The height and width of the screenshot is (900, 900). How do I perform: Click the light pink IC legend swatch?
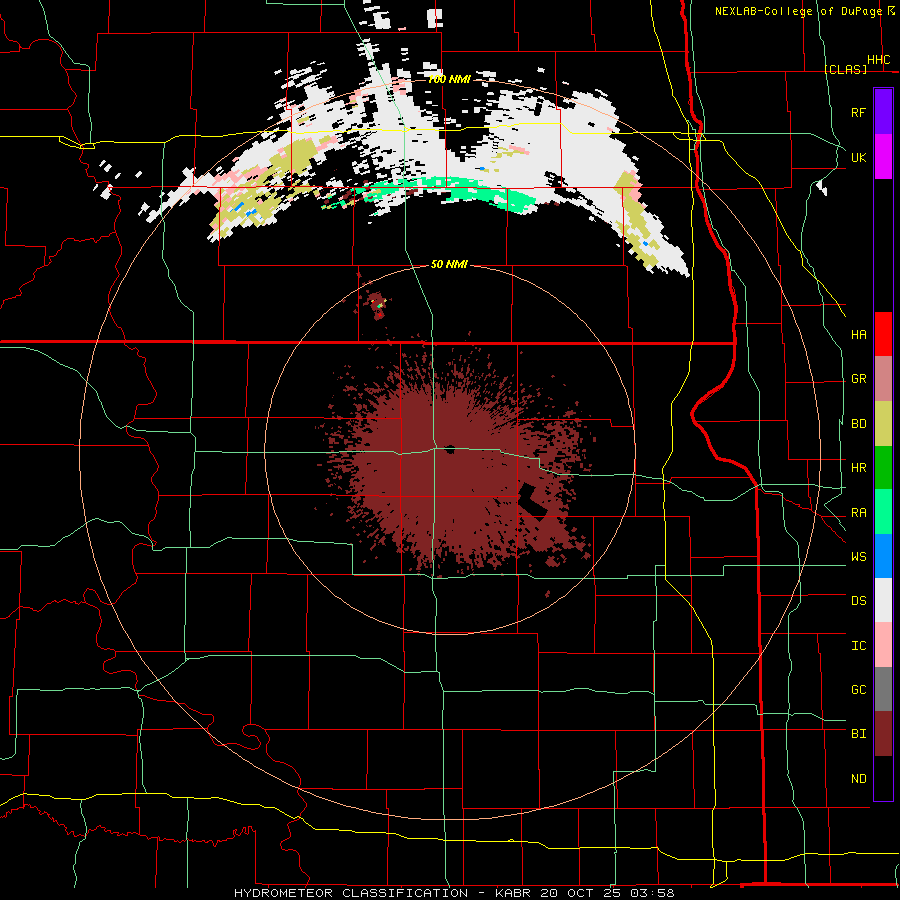coord(883,645)
